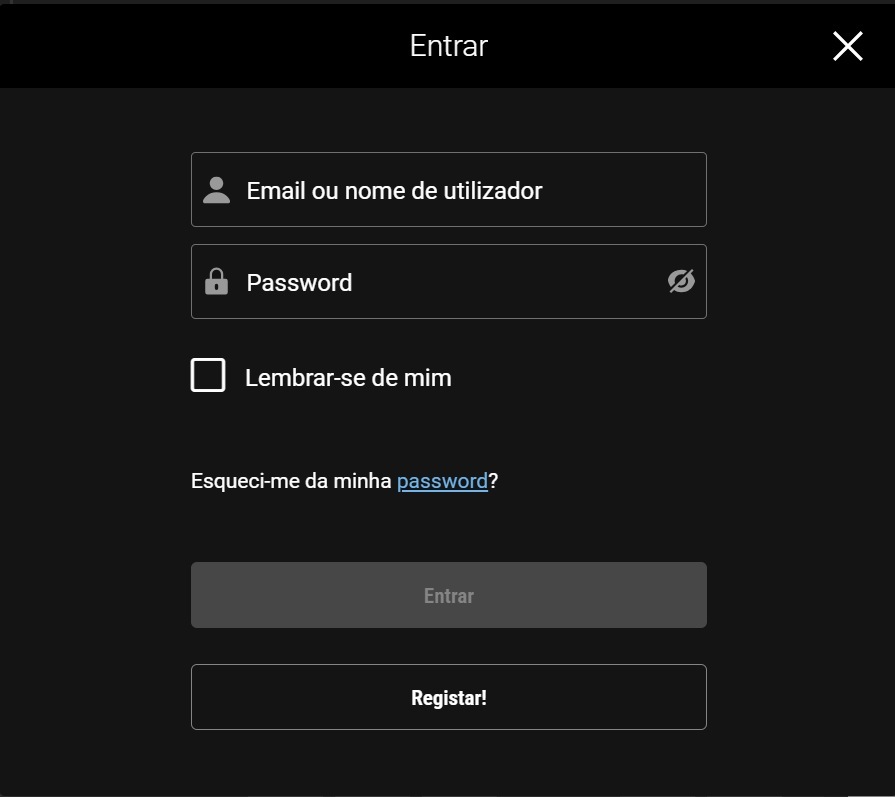
Task: Click the "Password" placeholder text
Action: coord(299,283)
